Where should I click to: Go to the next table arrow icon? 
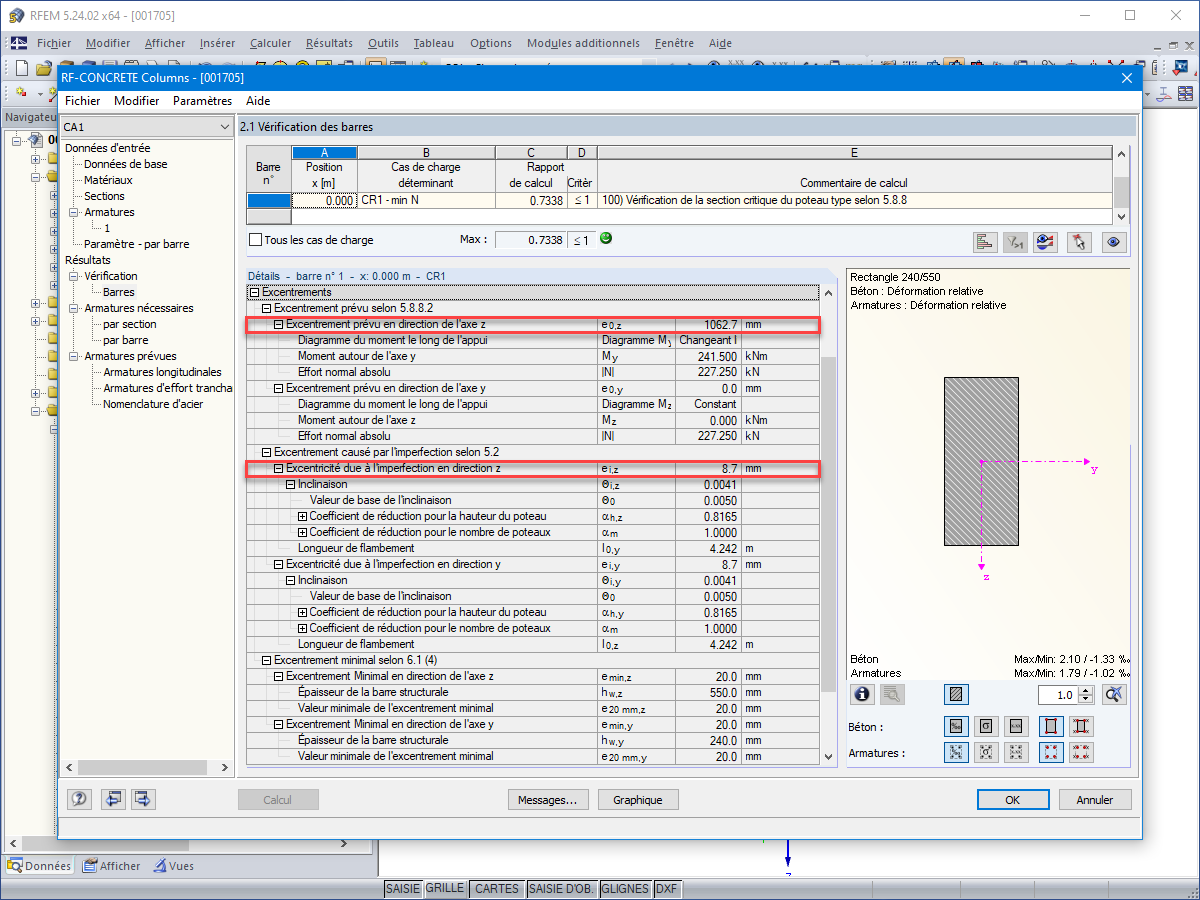point(143,799)
